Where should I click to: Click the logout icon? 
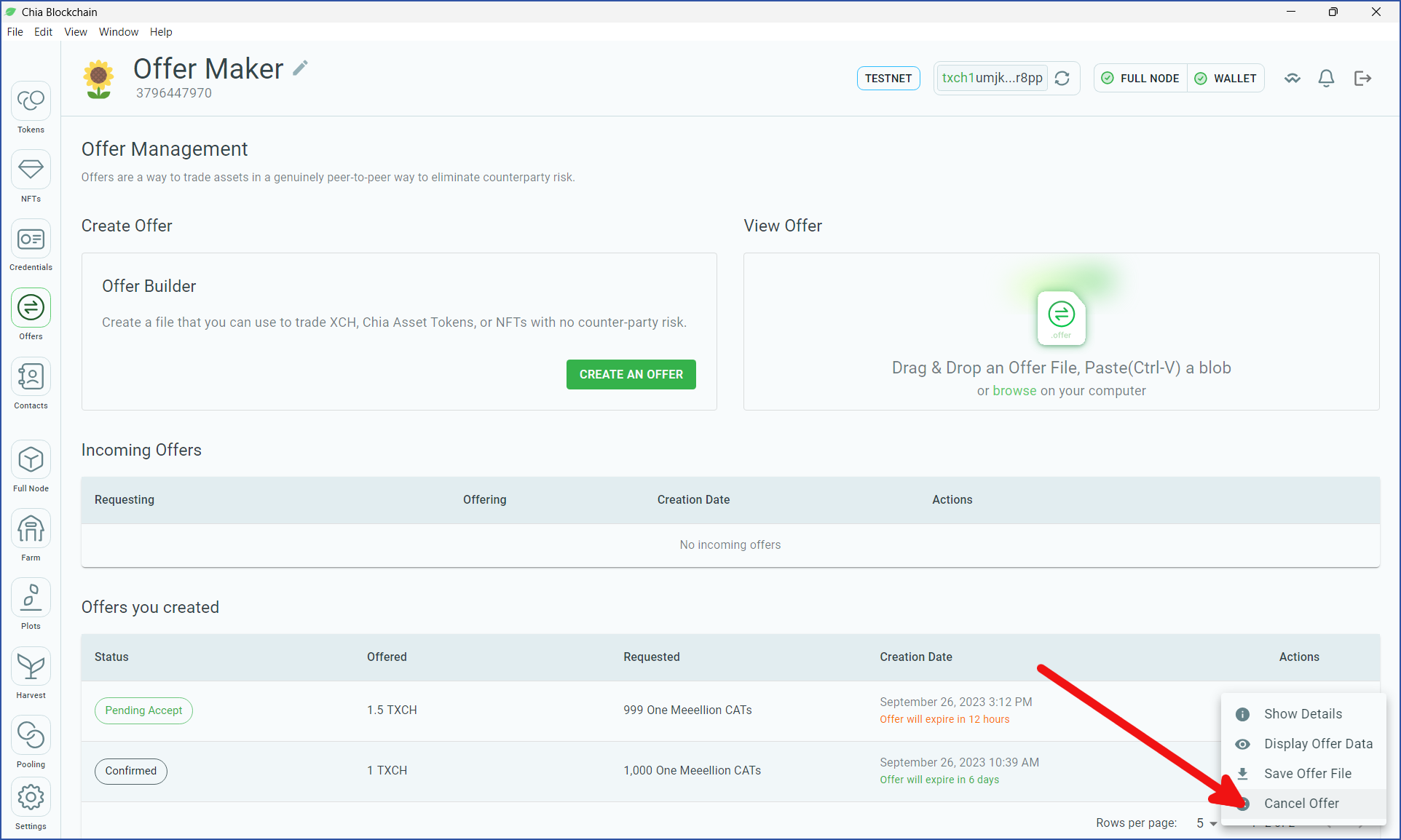point(1362,78)
